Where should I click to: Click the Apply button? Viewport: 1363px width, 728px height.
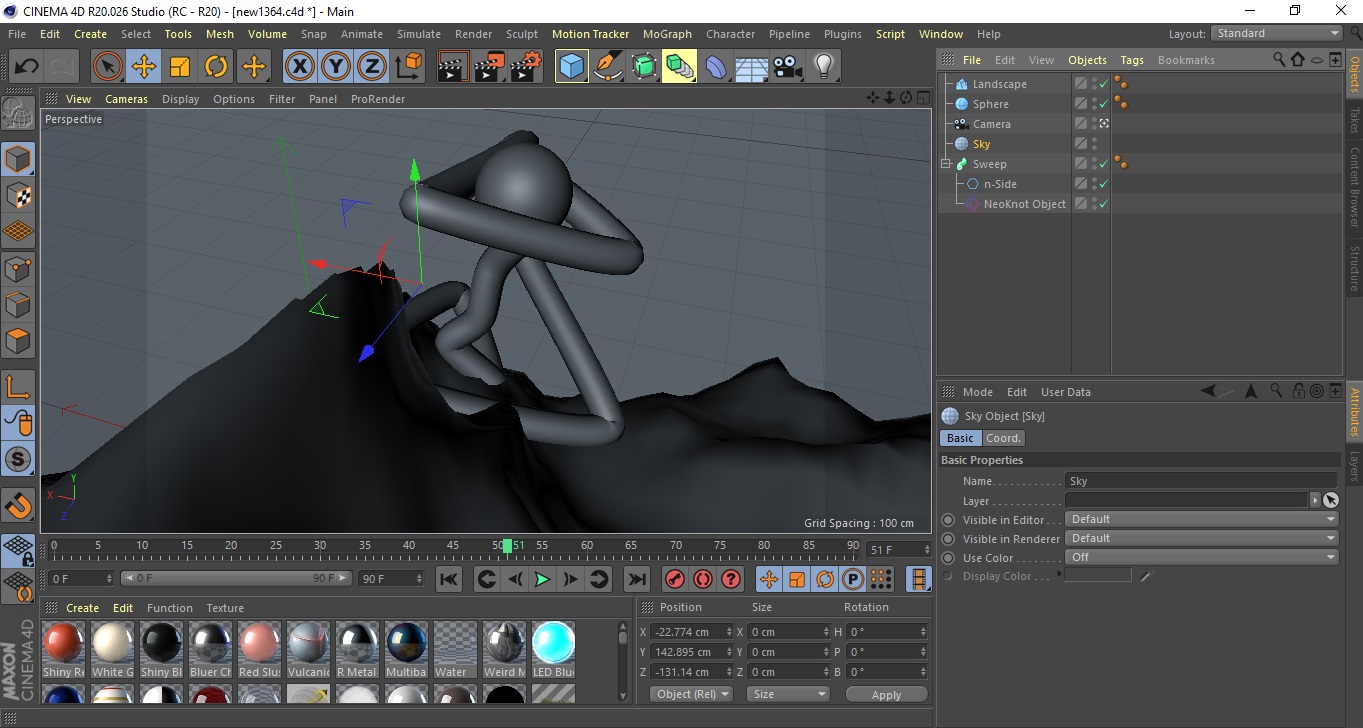(886, 694)
